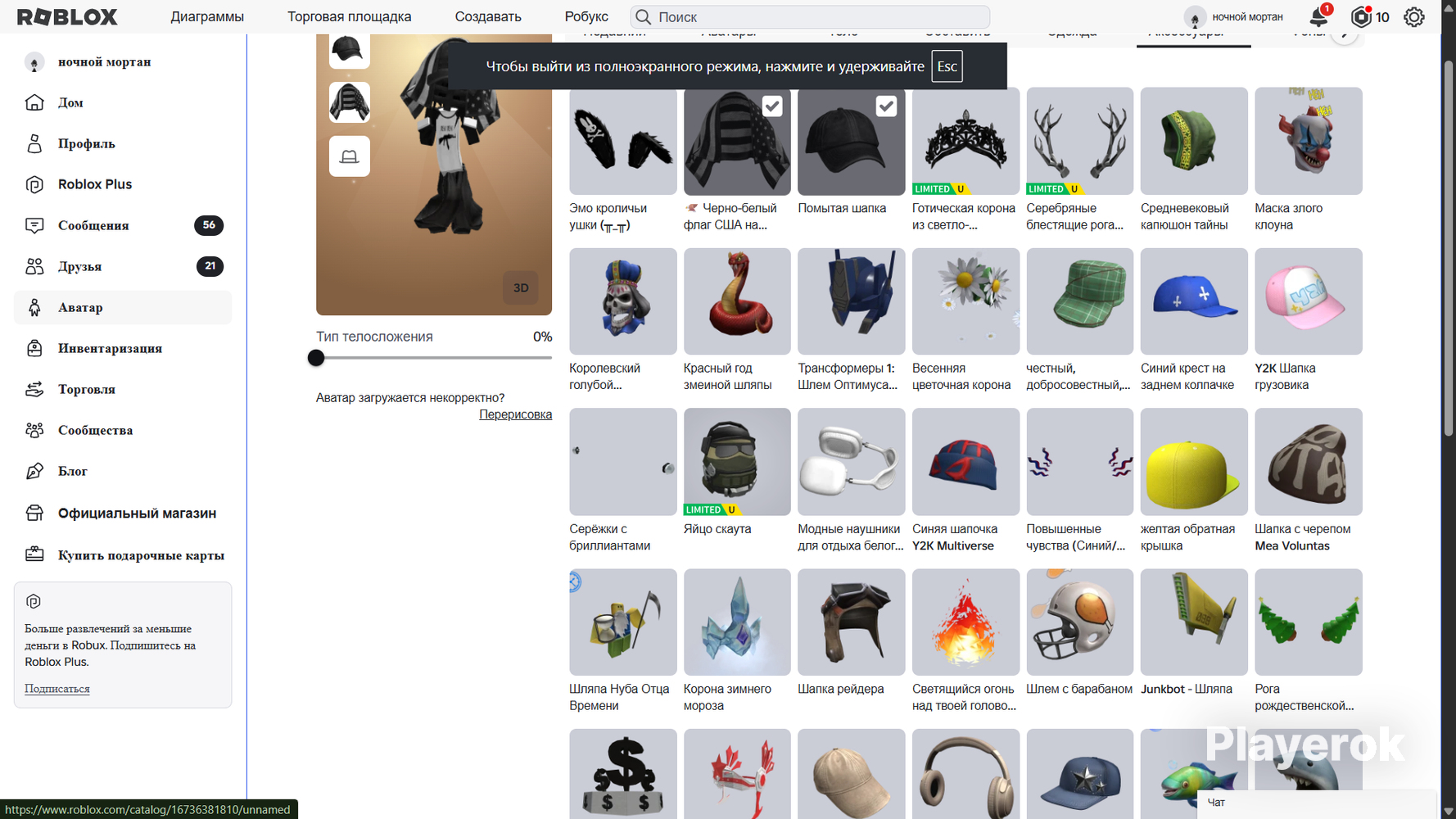Open the Robux balance icon
The image size is (1456, 819).
(x=1361, y=16)
